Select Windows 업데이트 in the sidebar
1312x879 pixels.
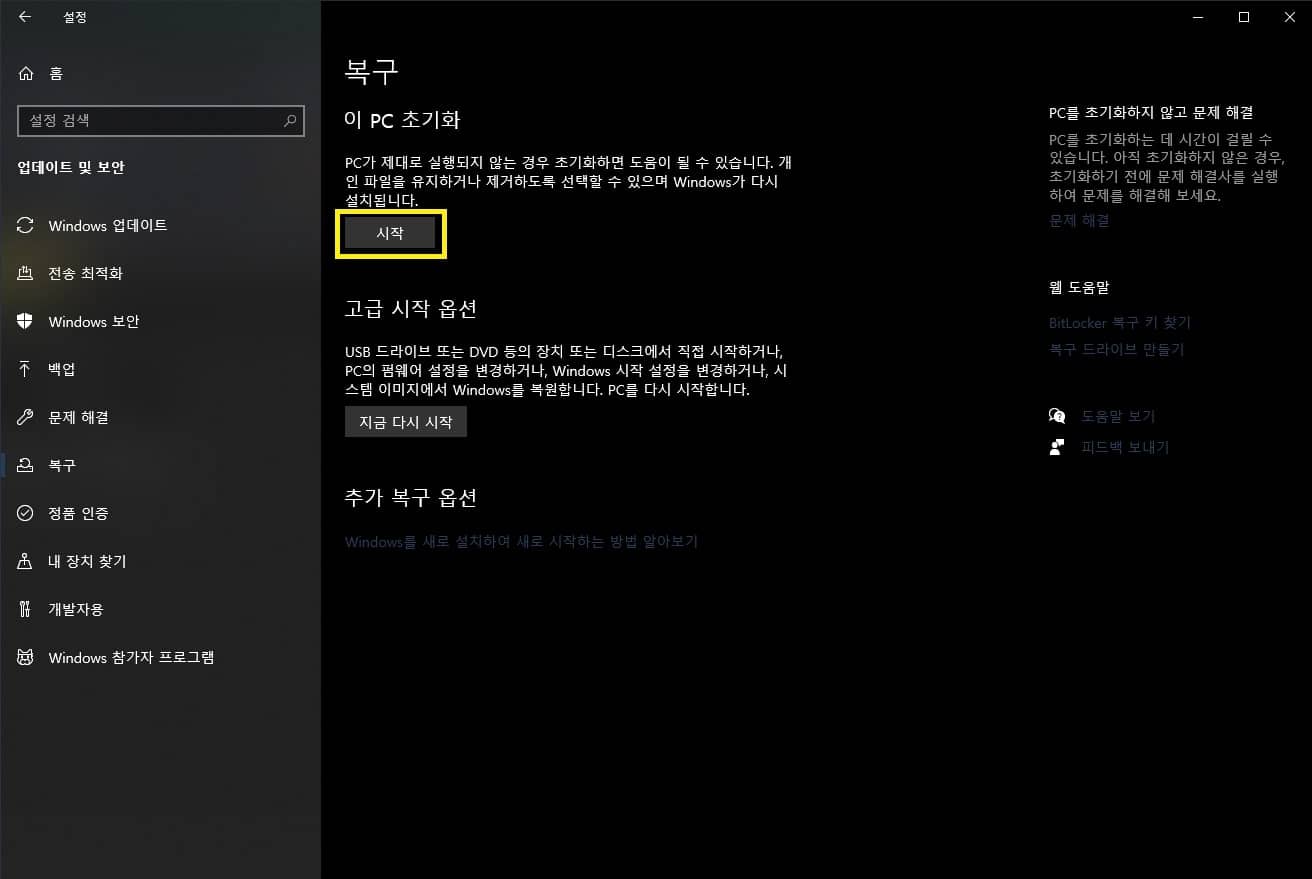[105, 225]
